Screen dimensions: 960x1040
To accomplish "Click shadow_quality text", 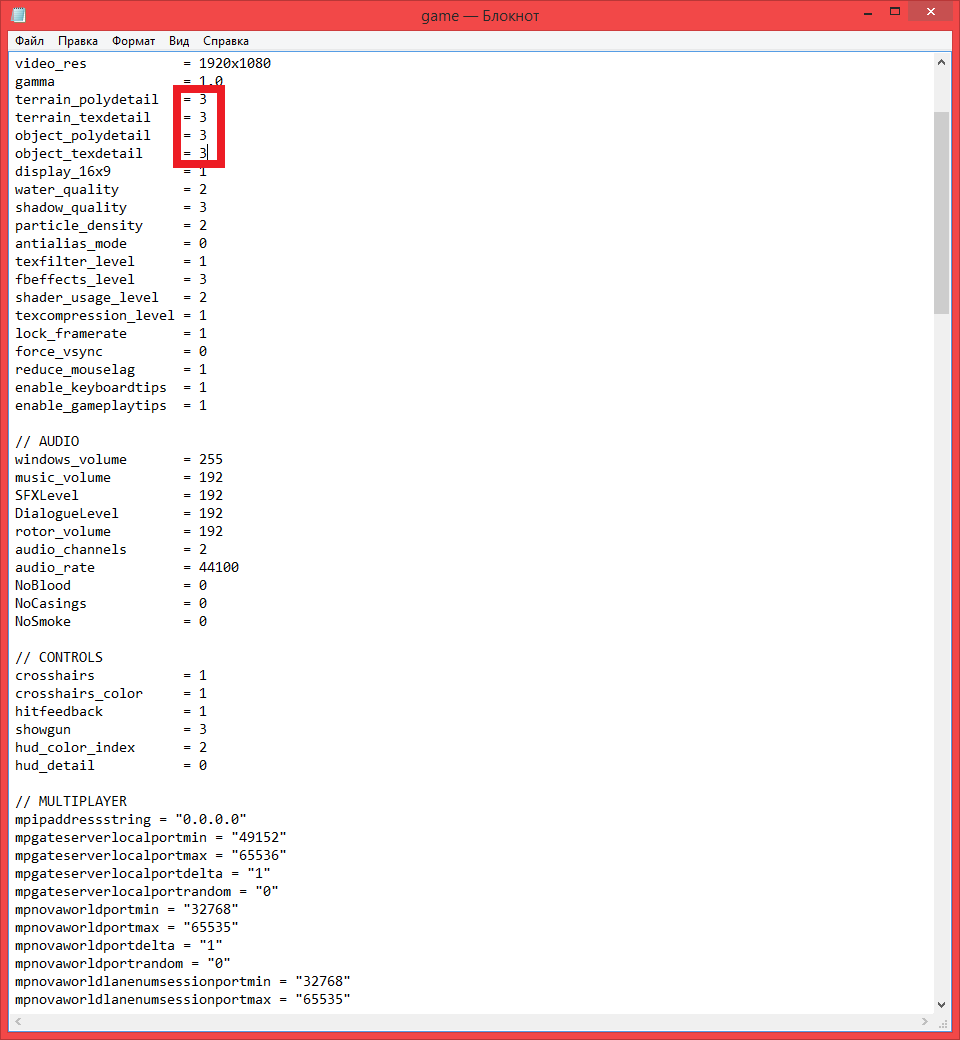I will [71, 208].
